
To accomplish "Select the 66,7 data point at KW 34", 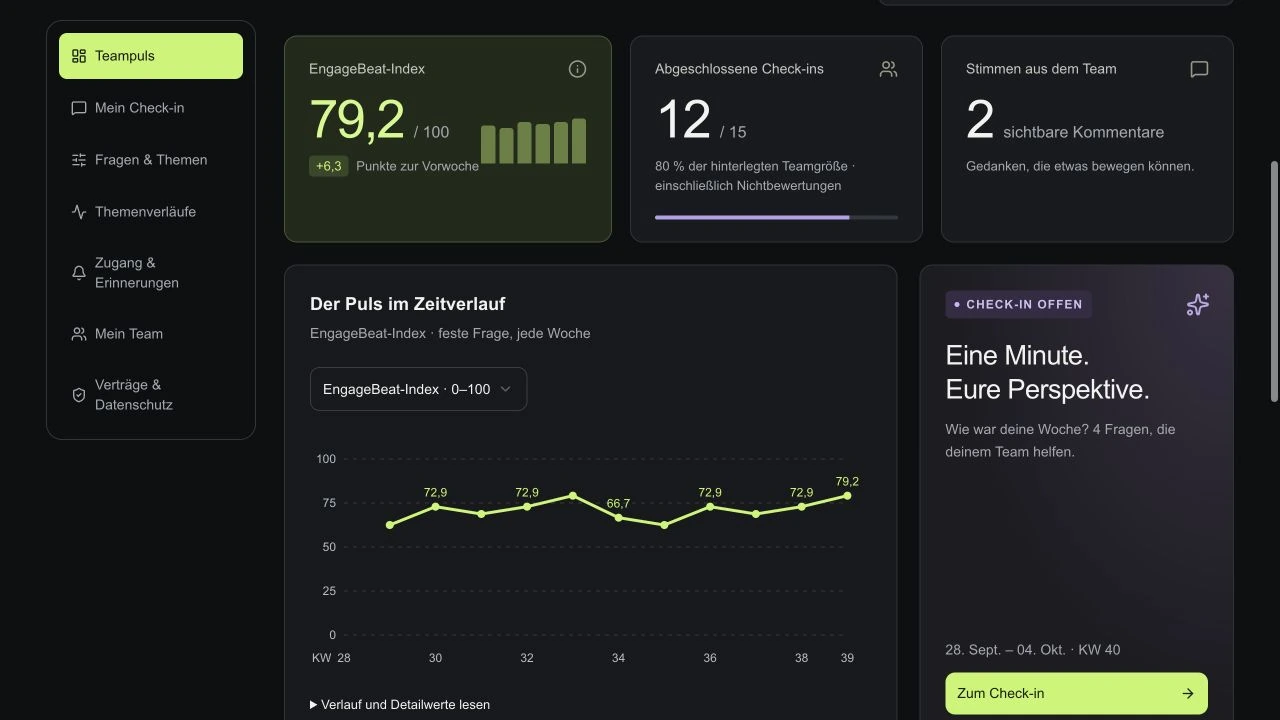I will point(618,517).
